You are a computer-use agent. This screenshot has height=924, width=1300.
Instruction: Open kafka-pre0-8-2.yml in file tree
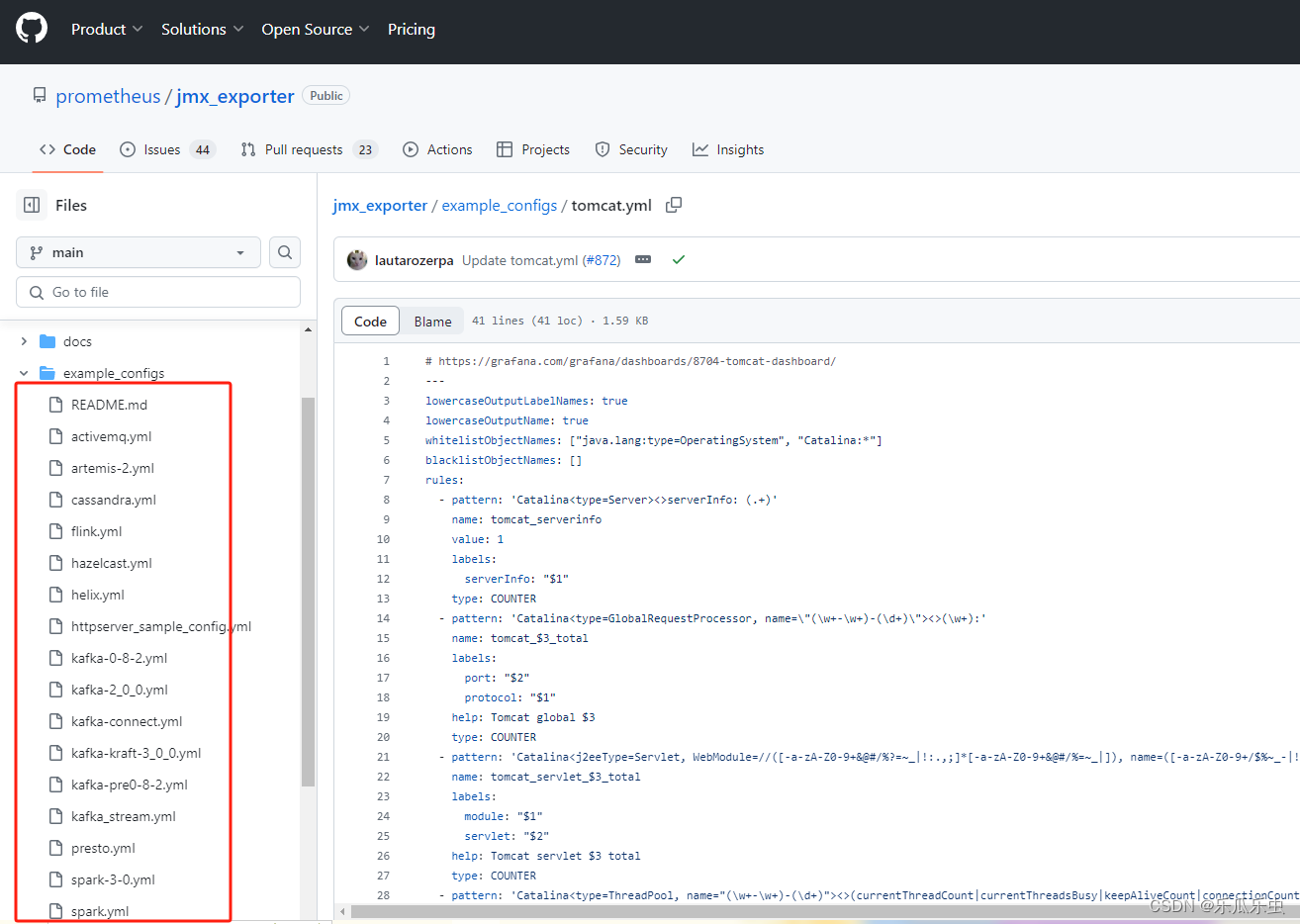coord(130,785)
